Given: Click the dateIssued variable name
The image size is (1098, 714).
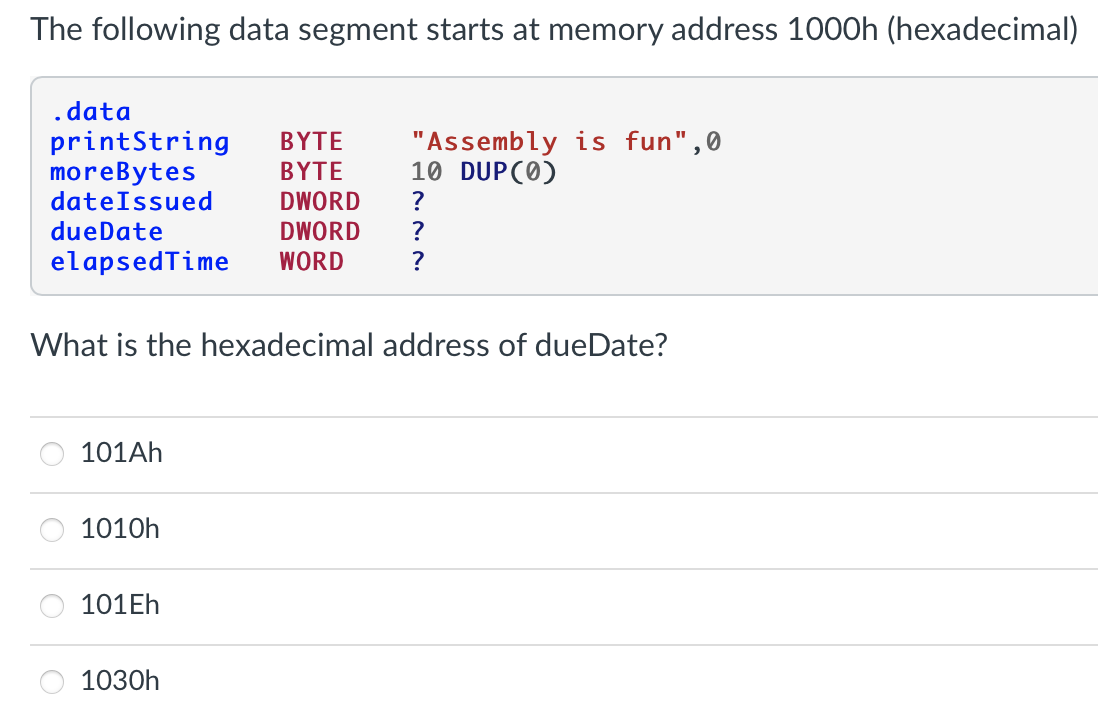Looking at the screenshot, I should (x=131, y=201).
